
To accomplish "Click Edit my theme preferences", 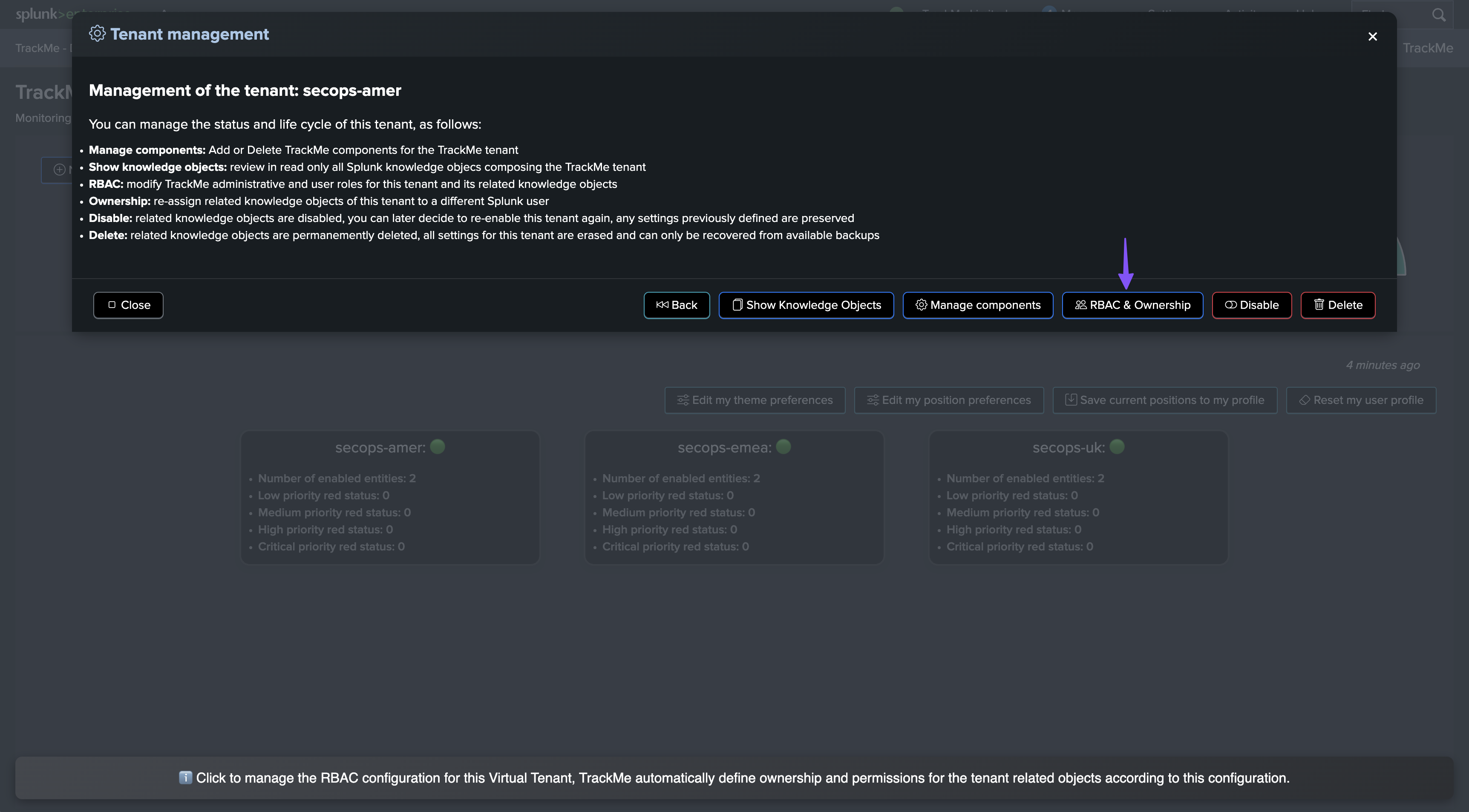I will pos(755,400).
